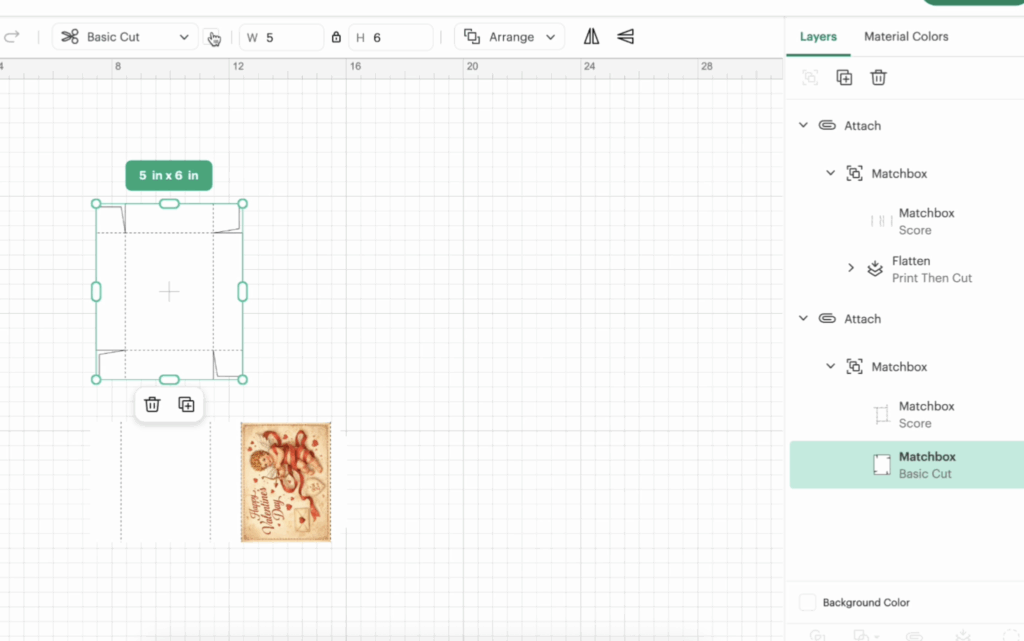Select the Matchbox Basic Cut layer
The image size is (1024, 641).
926,465
